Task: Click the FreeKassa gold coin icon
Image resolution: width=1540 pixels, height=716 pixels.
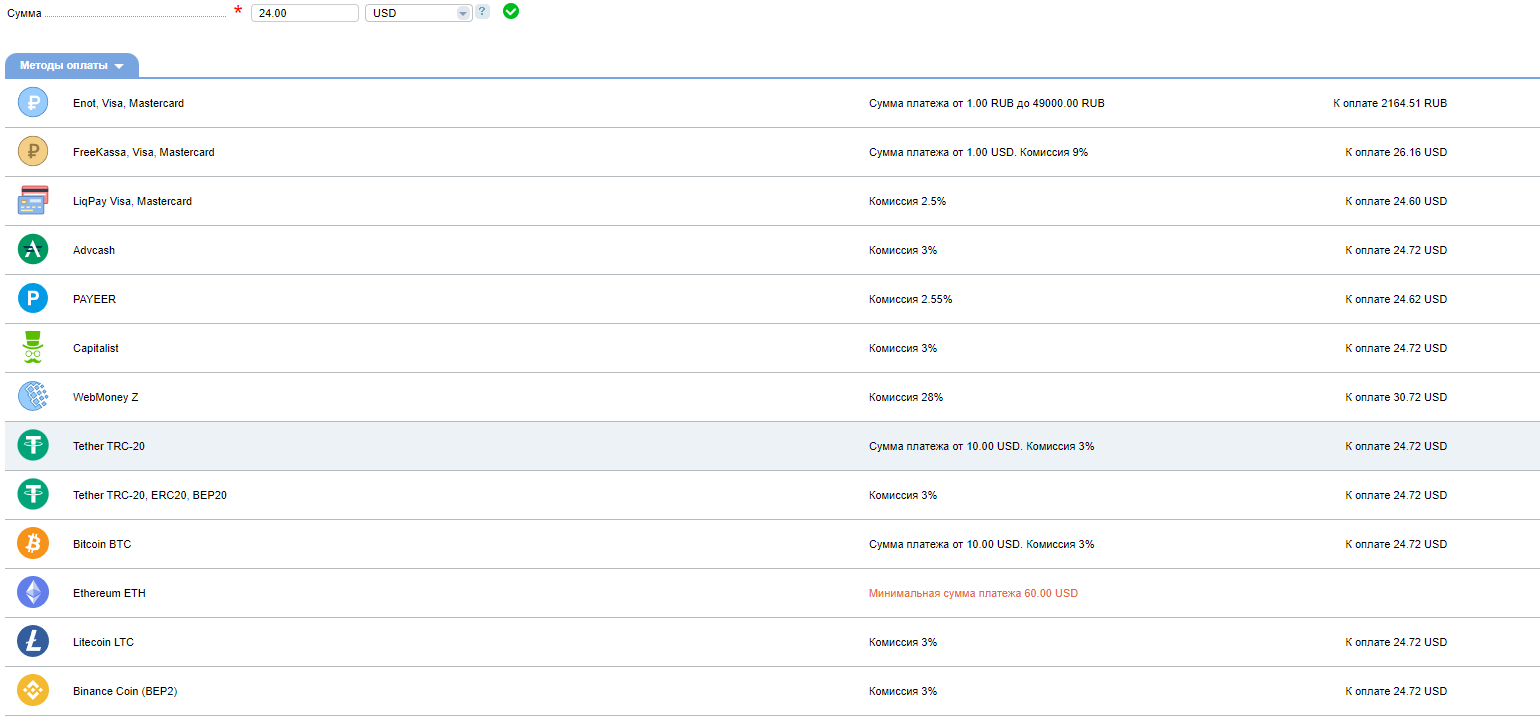Action: [33, 151]
